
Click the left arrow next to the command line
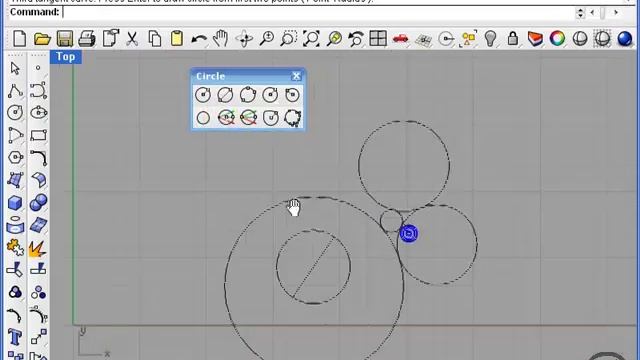(x=592, y=13)
